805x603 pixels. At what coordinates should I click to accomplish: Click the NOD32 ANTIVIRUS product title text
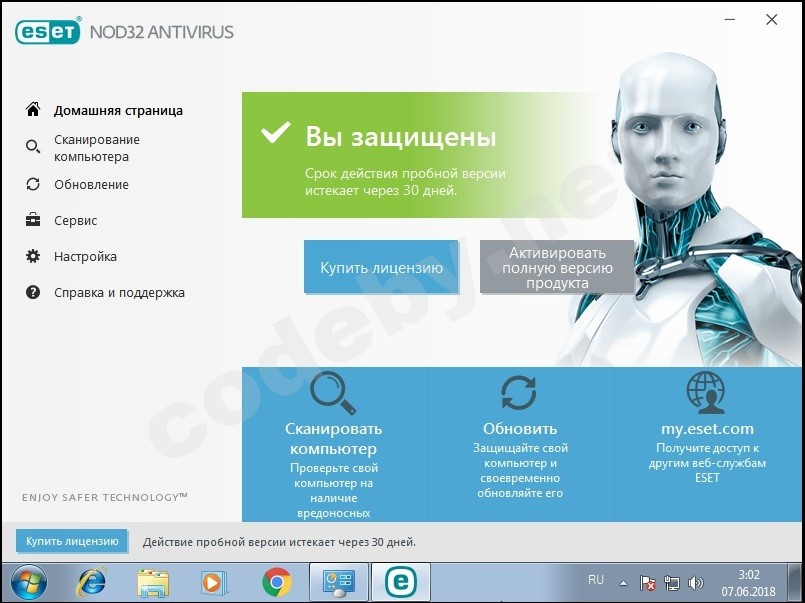[162, 32]
